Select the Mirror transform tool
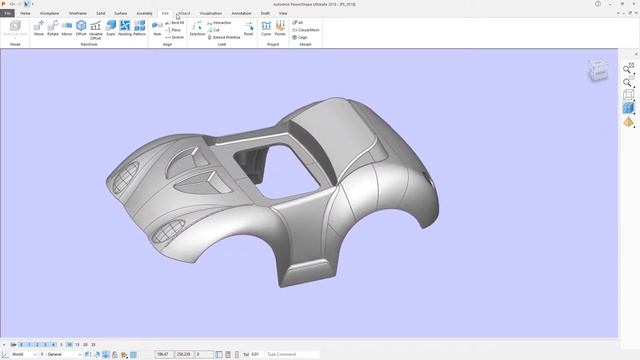Viewport: 640px width, 360px height. (x=67, y=28)
